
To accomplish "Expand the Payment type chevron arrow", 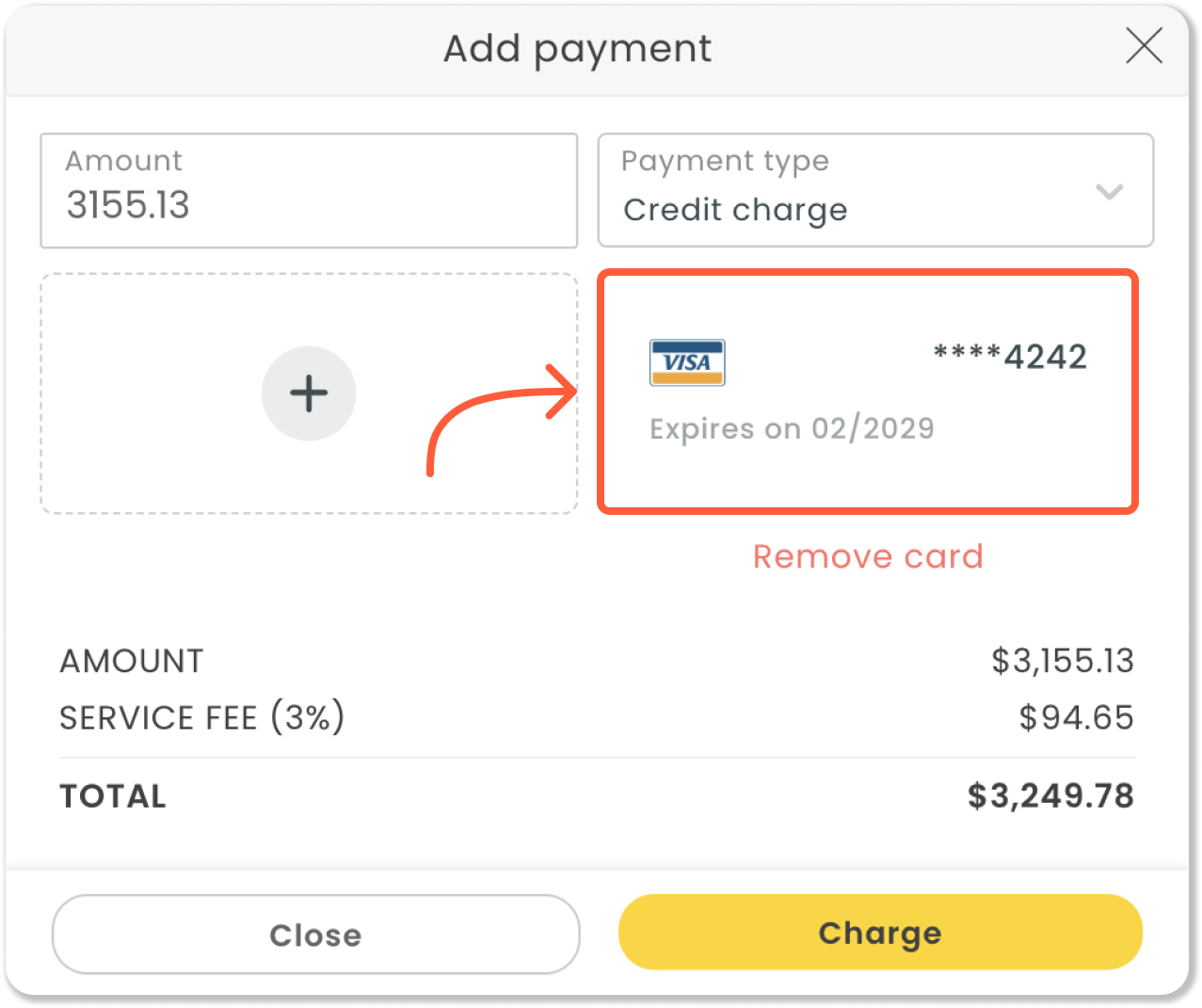I will (x=1110, y=192).
